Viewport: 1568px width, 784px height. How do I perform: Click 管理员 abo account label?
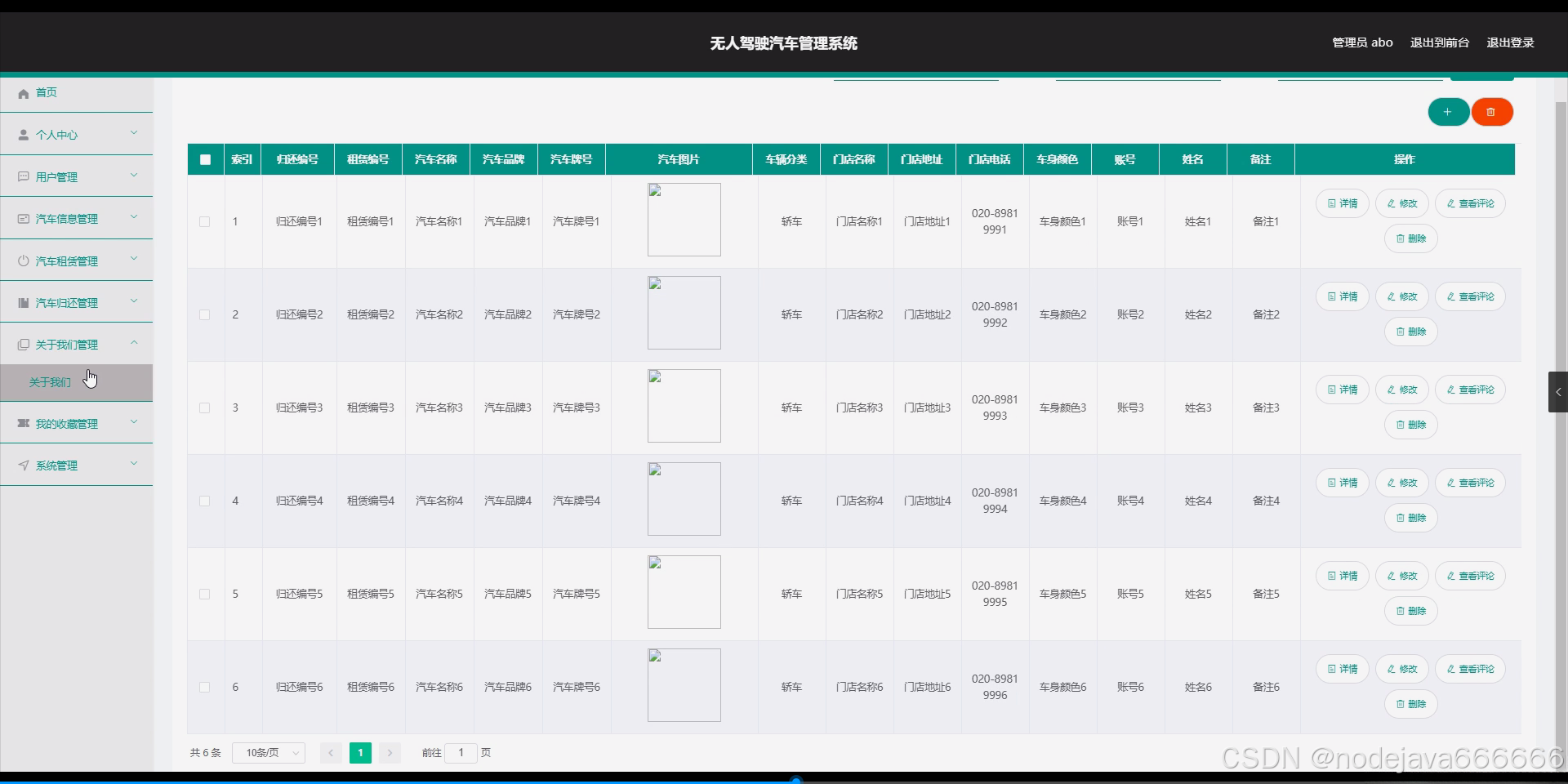[x=1362, y=42]
